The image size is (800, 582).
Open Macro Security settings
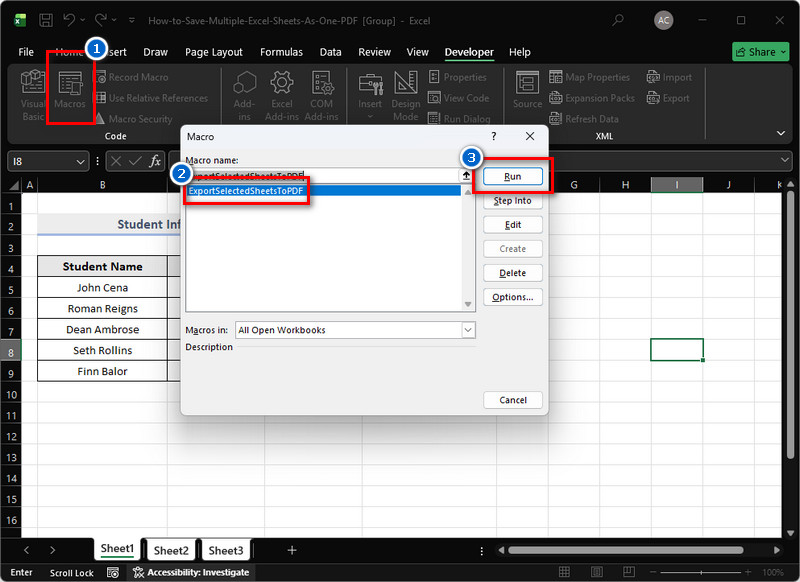[x=134, y=118]
